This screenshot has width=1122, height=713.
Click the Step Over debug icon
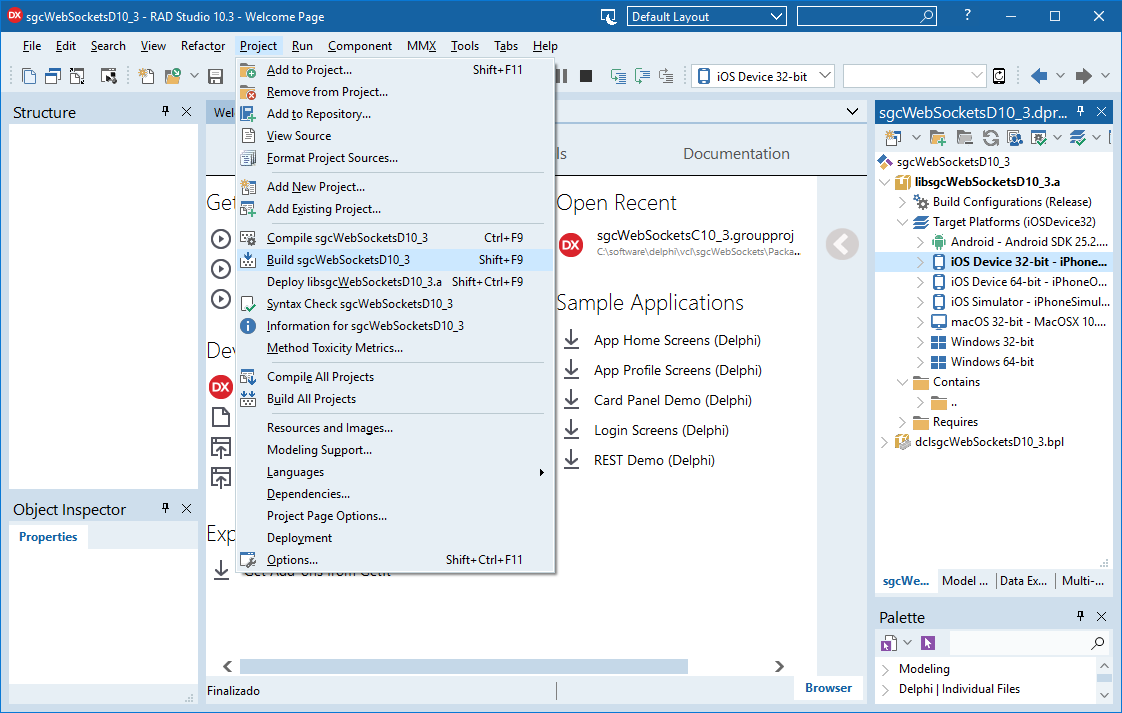tap(643, 76)
